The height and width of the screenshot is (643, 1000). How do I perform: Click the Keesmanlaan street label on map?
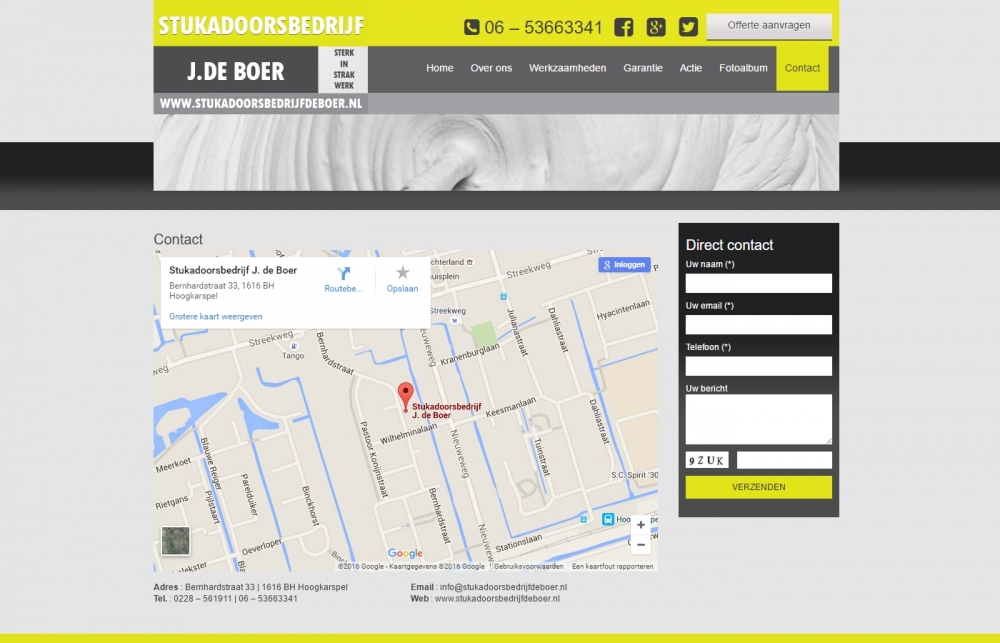click(x=511, y=408)
